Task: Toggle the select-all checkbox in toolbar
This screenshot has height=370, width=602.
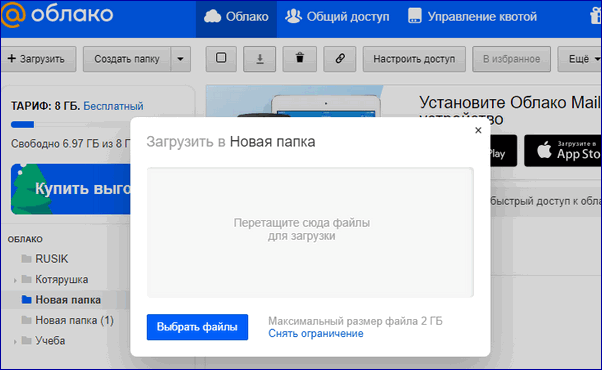Action: coord(221,59)
